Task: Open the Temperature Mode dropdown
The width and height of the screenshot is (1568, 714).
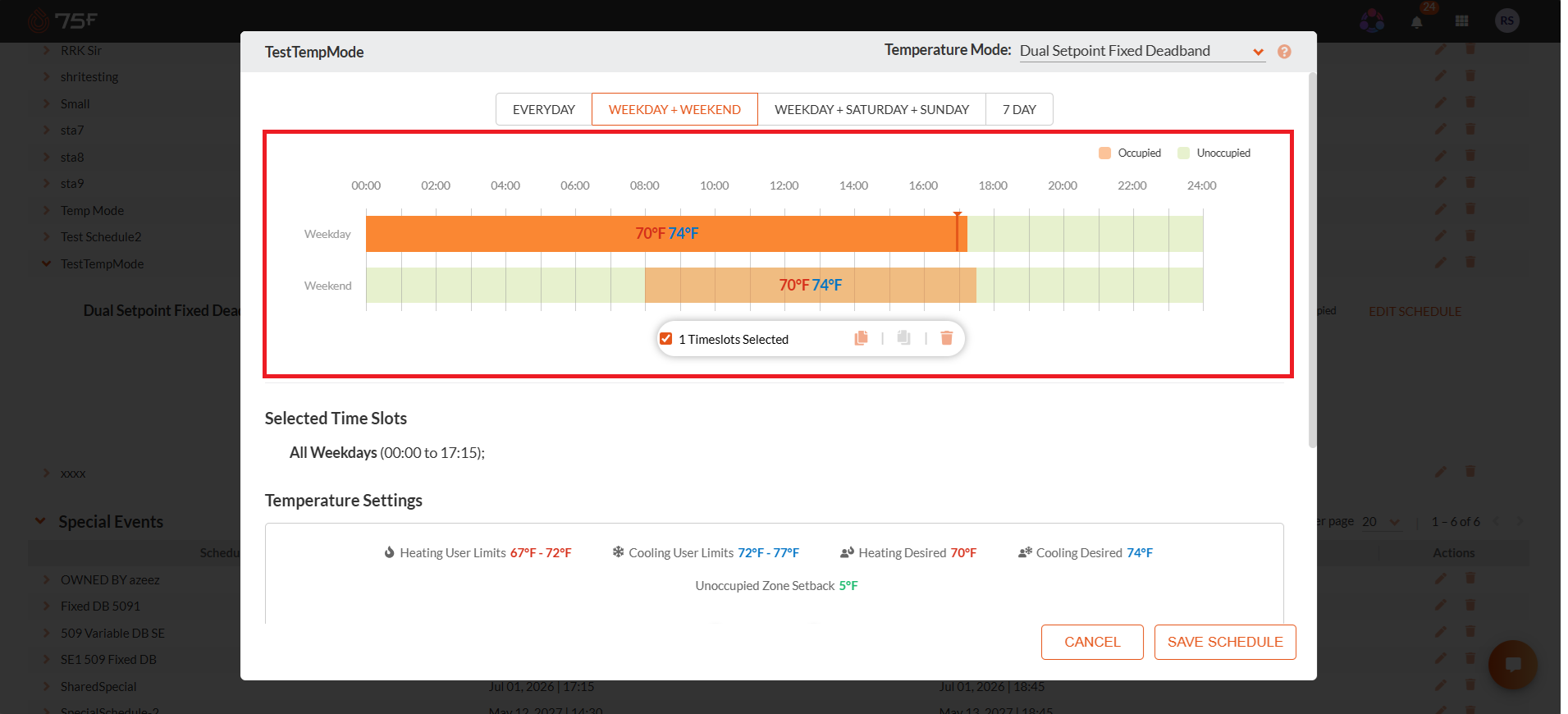Action: coord(1141,51)
